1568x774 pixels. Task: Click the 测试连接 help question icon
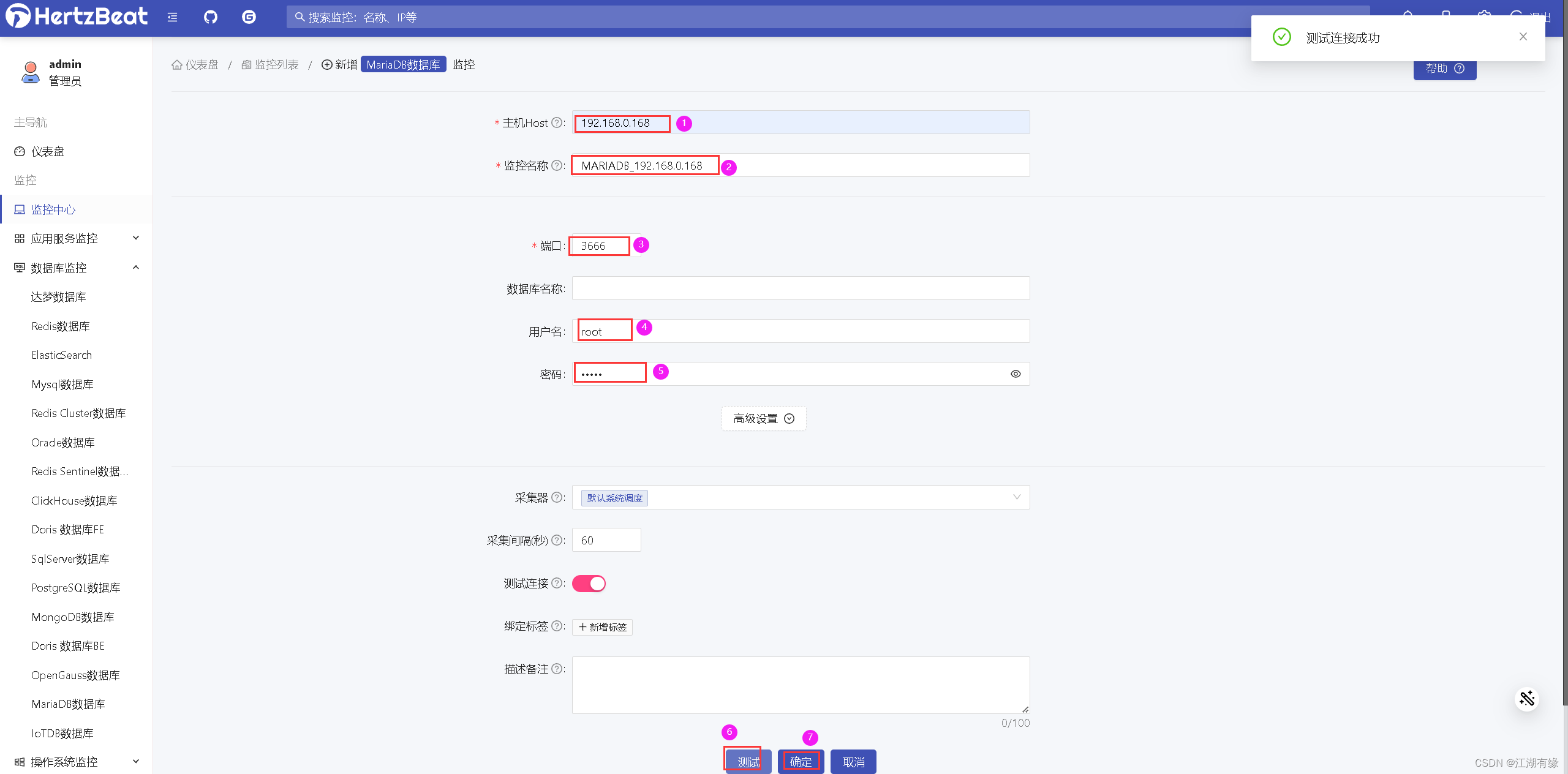click(557, 583)
